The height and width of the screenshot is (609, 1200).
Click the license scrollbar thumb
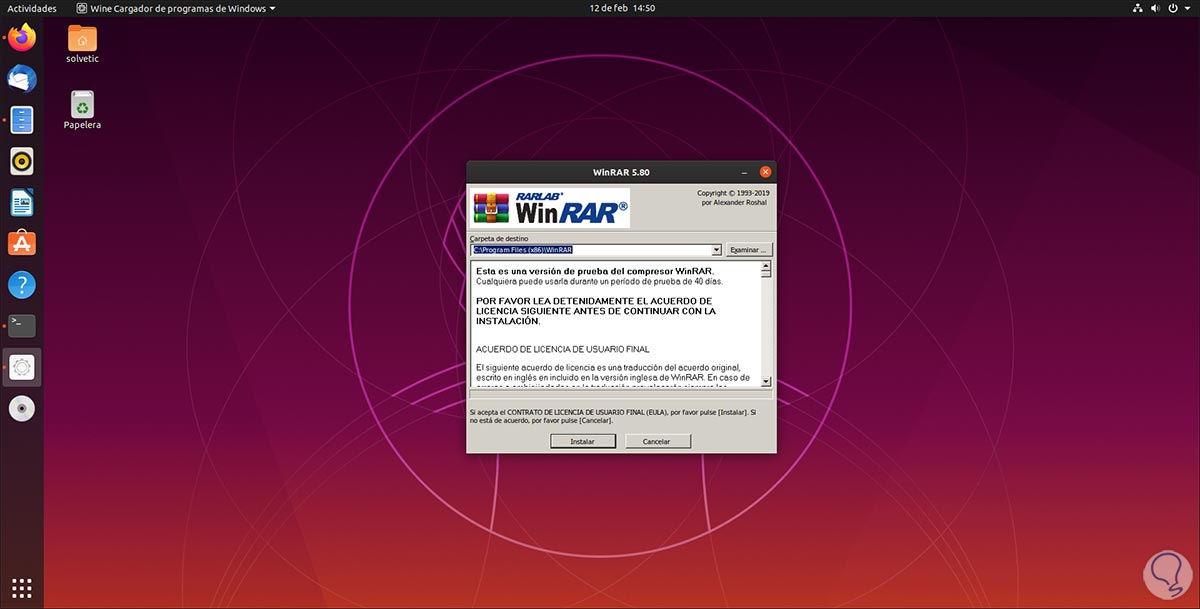coord(767,275)
